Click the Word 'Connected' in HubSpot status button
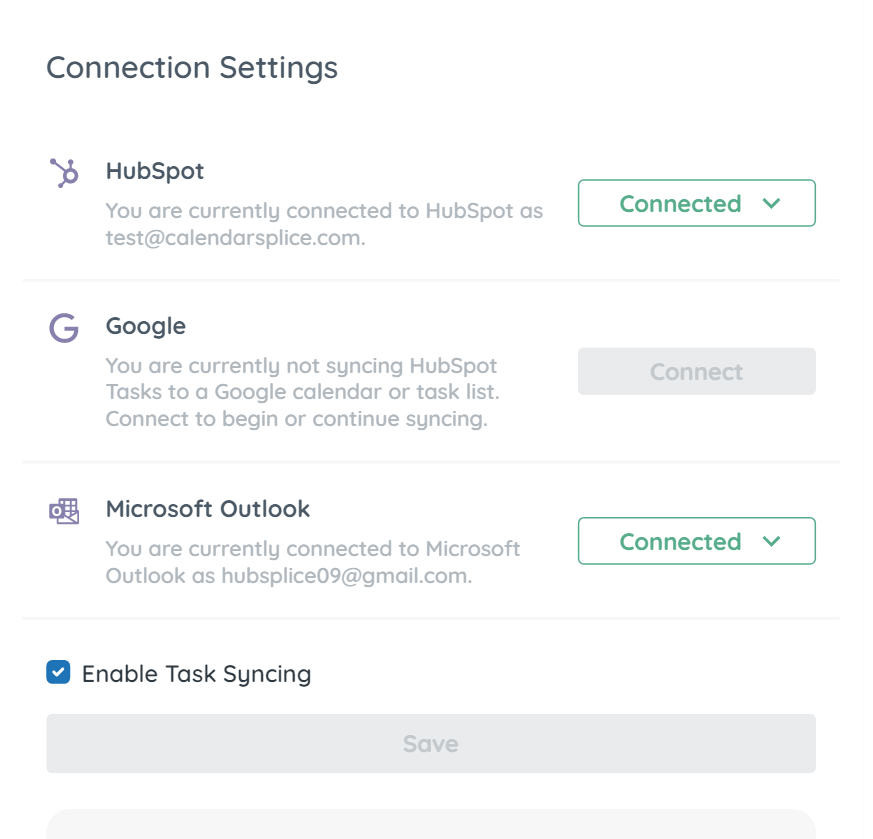 point(680,204)
